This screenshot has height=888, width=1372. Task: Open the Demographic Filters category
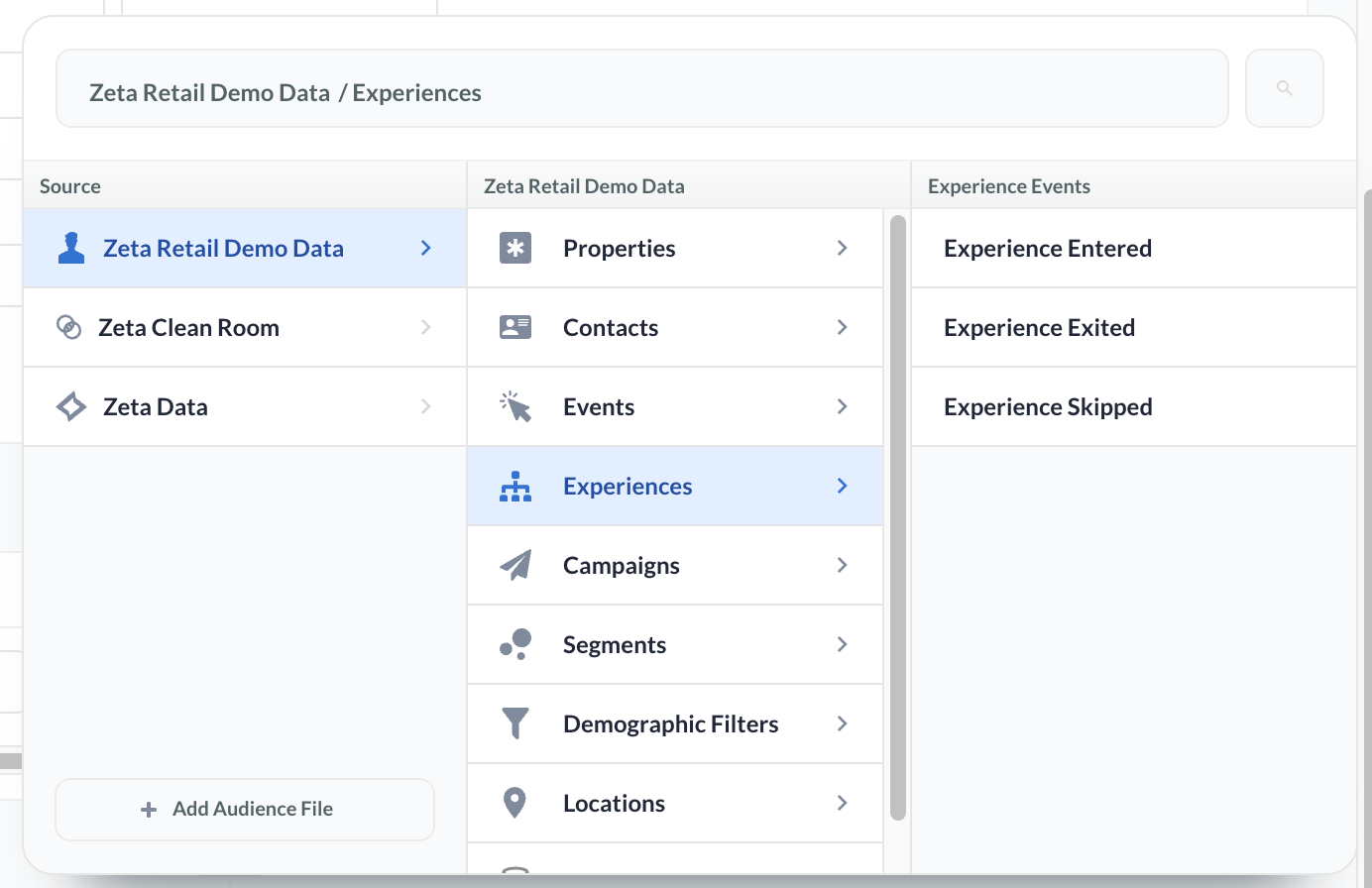(x=675, y=723)
